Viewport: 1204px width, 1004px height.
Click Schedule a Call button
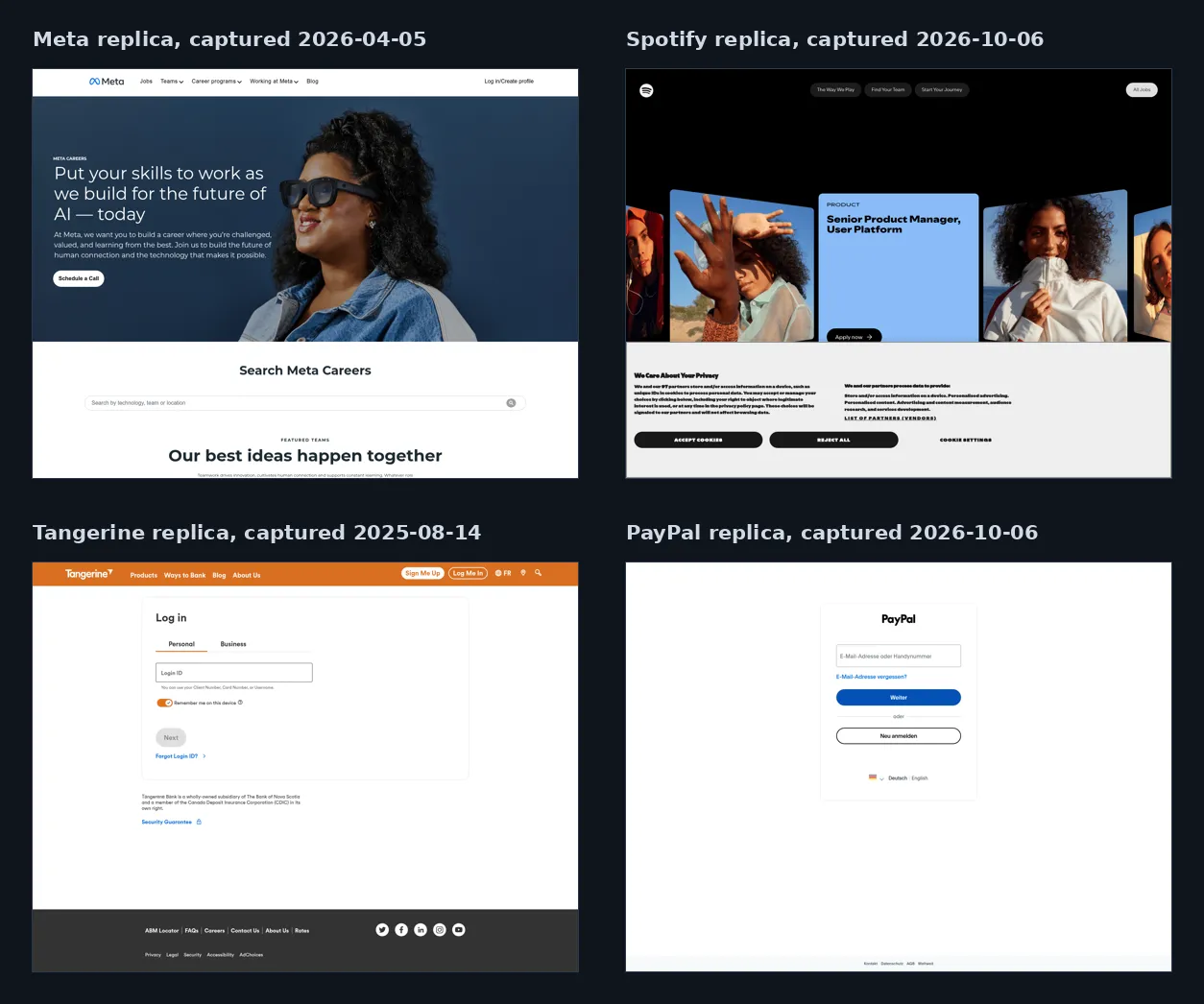click(79, 278)
